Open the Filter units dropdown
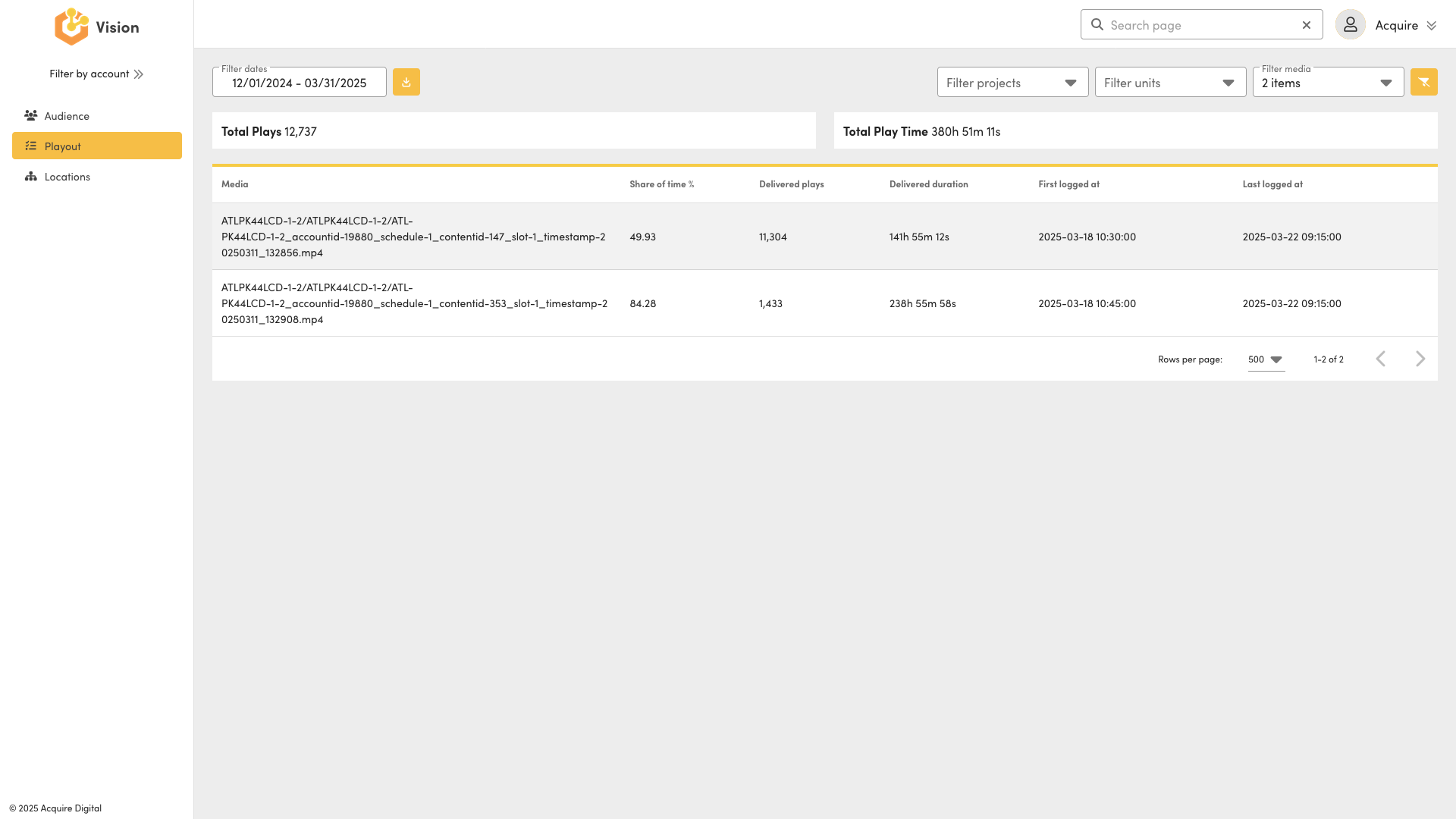Image resolution: width=1456 pixels, height=819 pixels. coord(1171,82)
